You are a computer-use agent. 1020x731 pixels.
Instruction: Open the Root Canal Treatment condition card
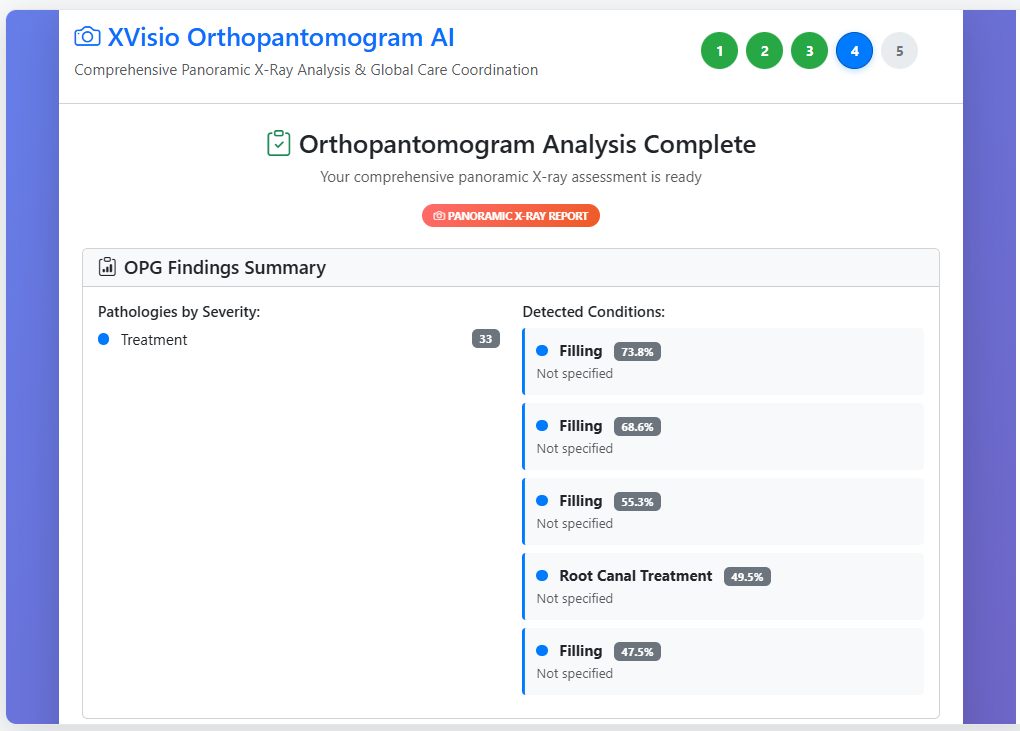click(722, 586)
